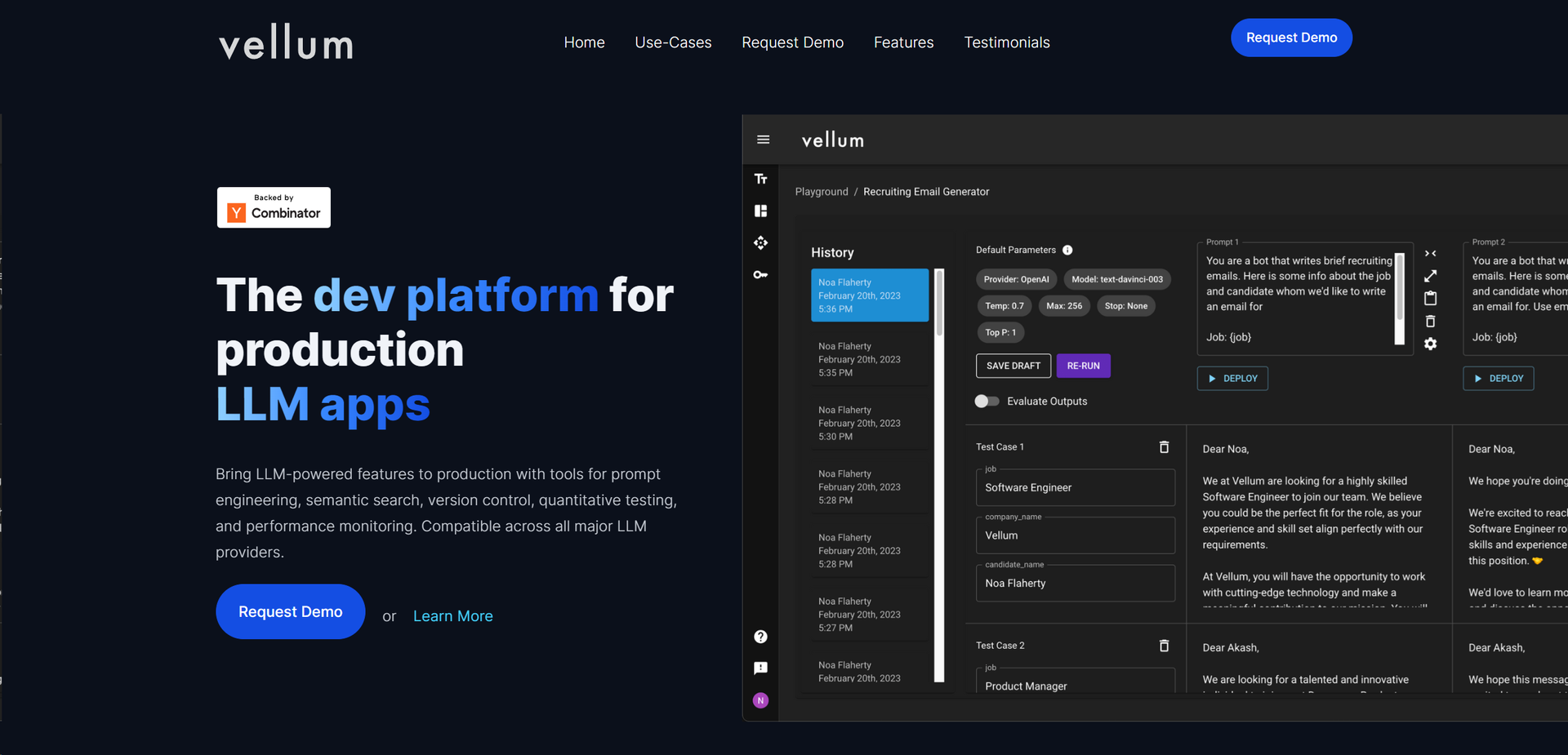Screen dimensions: 1568x755
Task: Select Request Demo in the navigation menu
Action: pyautogui.click(x=792, y=42)
